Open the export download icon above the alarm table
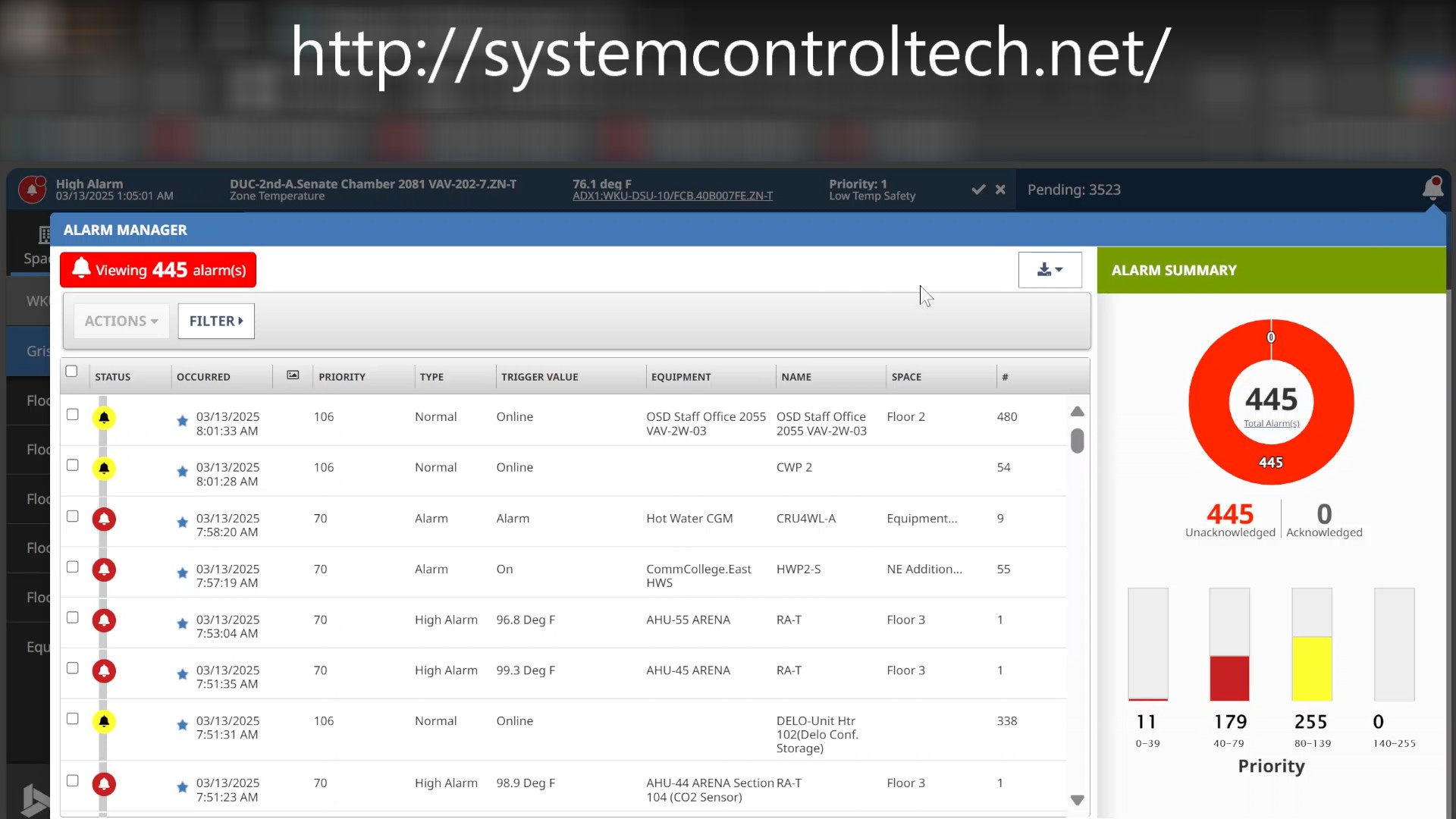 1045,269
